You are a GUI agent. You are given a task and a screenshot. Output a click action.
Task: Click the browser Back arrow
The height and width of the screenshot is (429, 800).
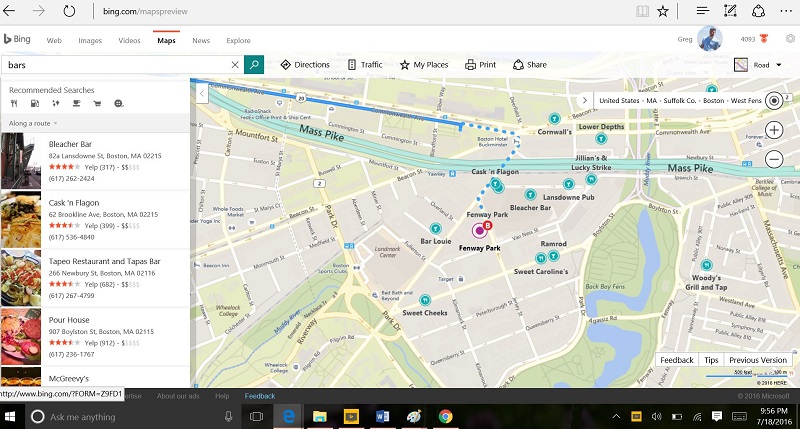(9, 11)
